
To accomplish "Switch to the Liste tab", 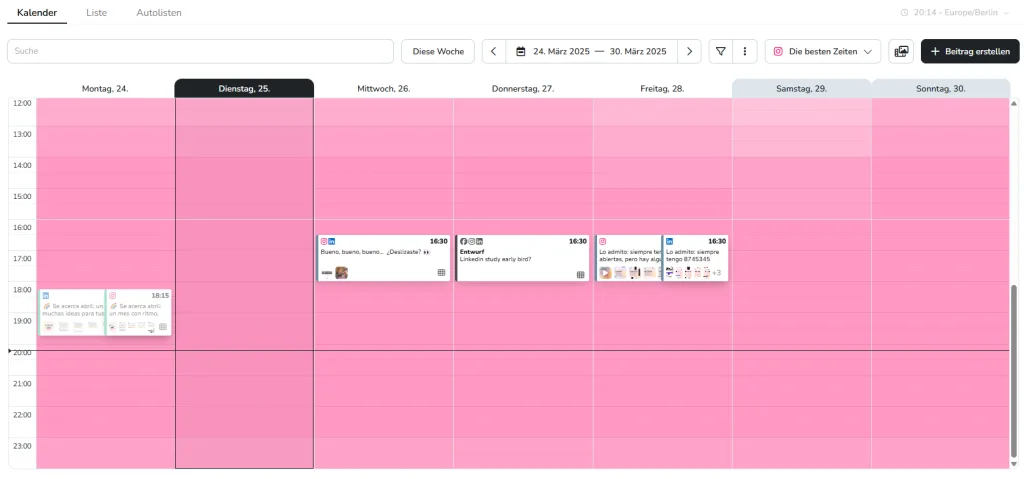I will [x=97, y=12].
